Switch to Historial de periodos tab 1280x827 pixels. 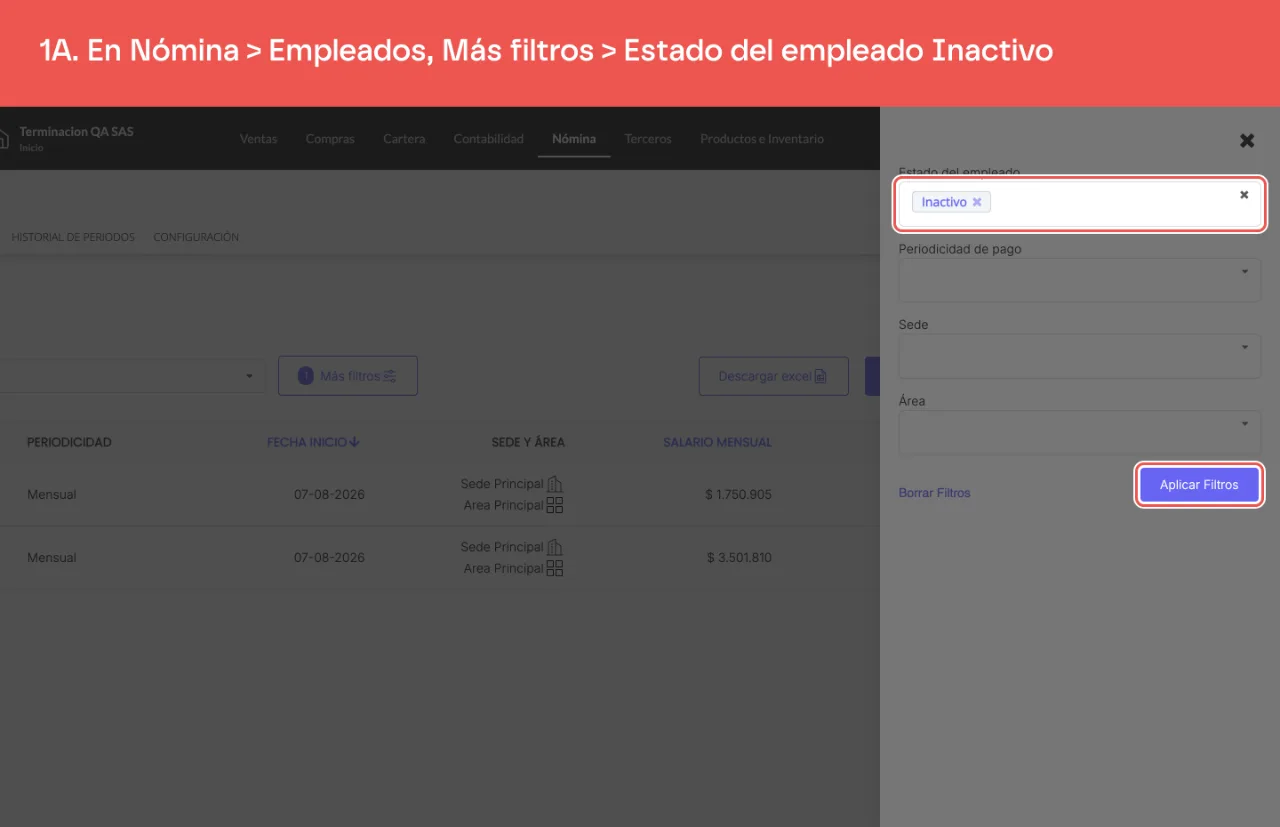click(x=73, y=237)
